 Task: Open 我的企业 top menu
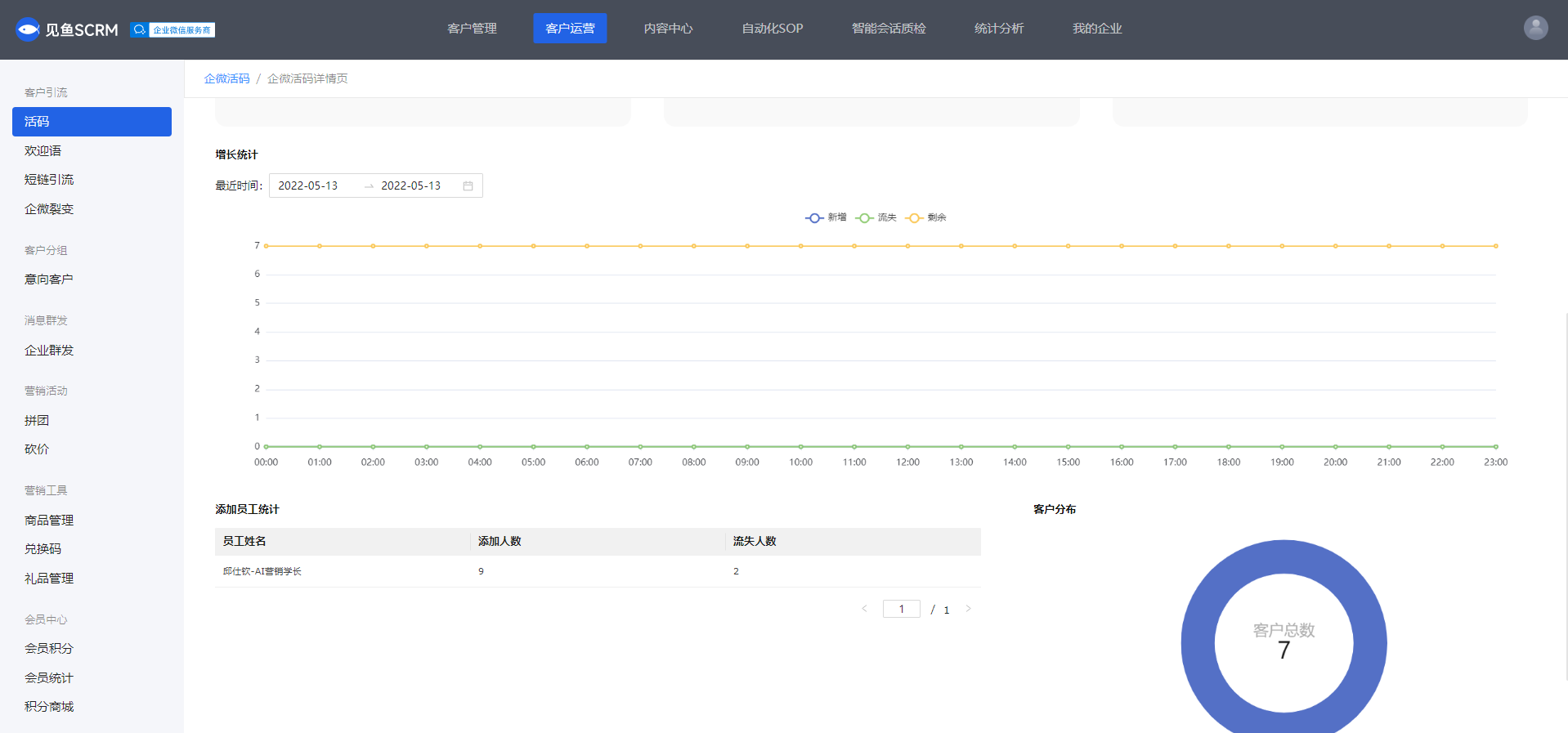point(1097,29)
